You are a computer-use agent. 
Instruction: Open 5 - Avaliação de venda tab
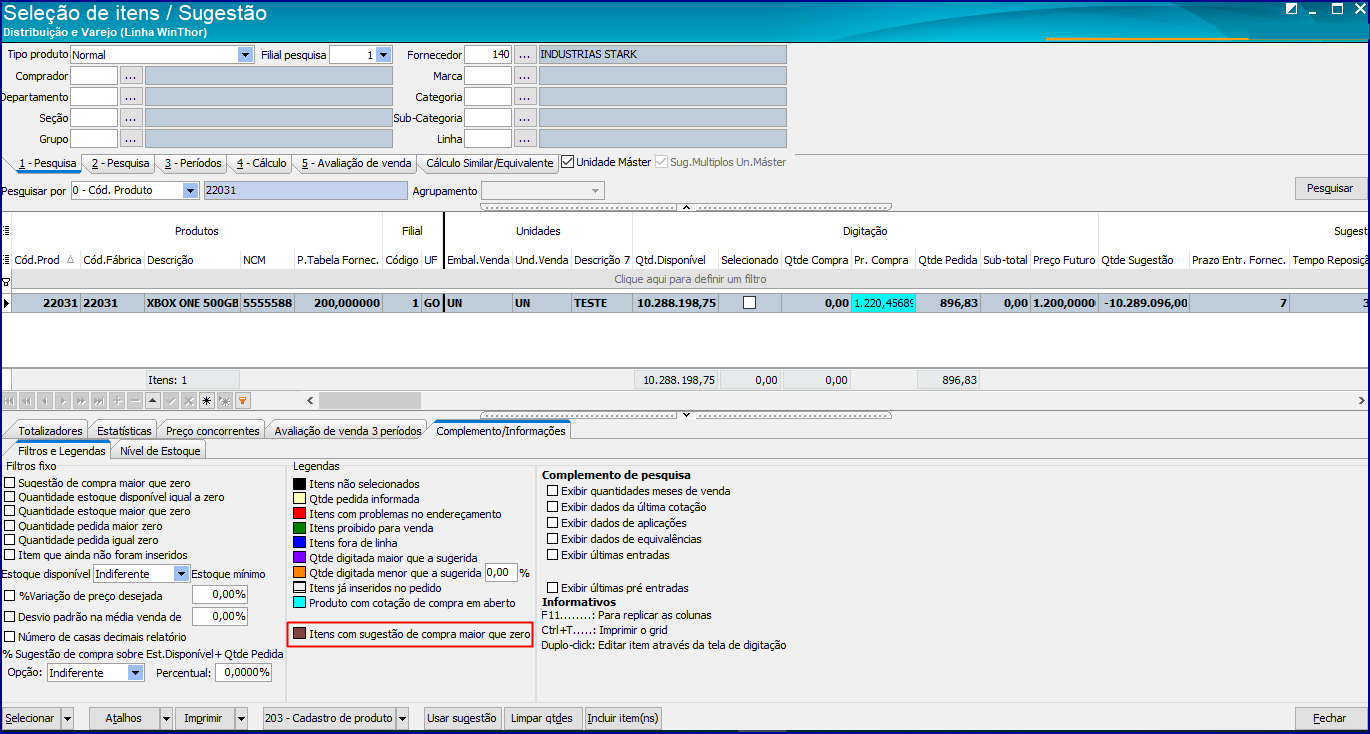(x=357, y=163)
